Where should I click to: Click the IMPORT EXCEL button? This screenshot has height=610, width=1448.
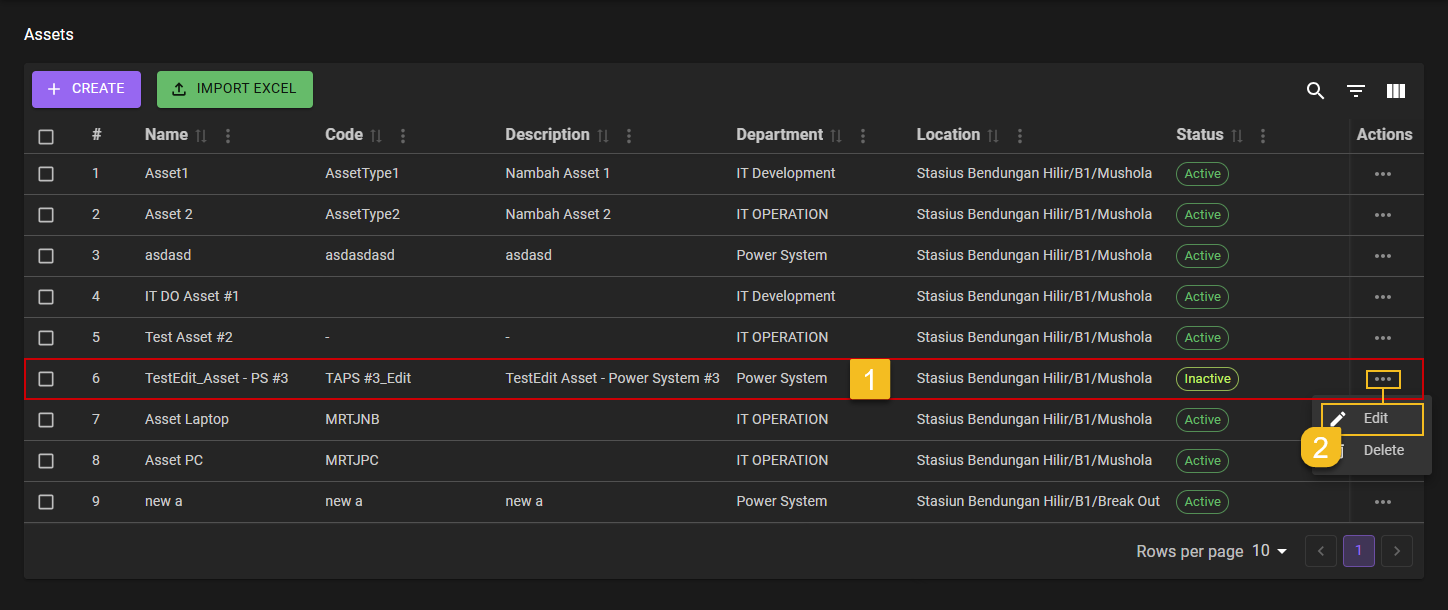point(235,89)
